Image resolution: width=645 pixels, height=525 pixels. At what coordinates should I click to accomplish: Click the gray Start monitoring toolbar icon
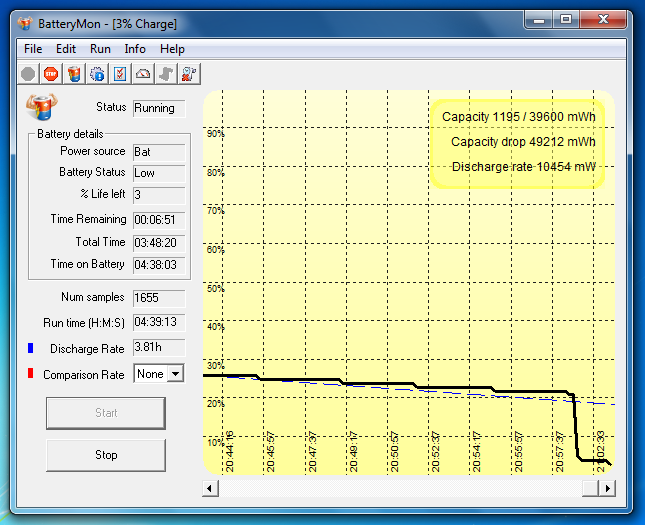coord(28,74)
